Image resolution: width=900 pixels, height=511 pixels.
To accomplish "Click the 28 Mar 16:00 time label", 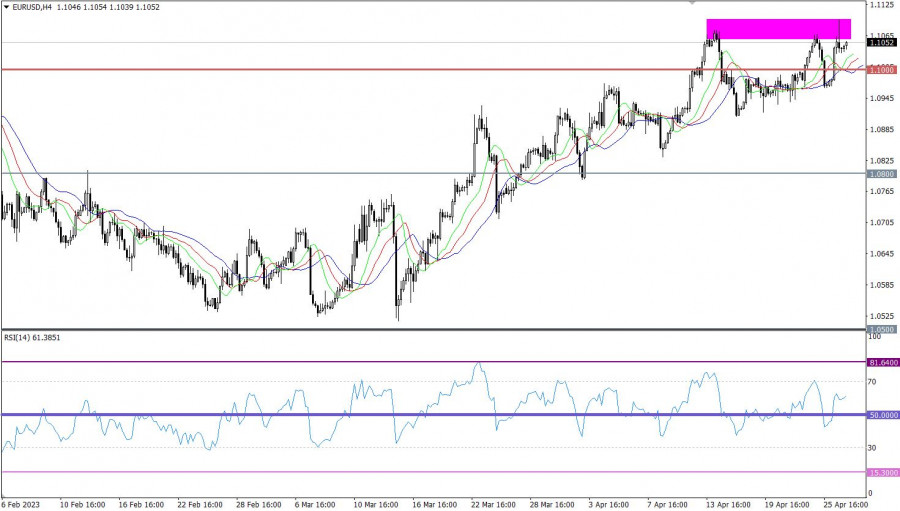I will pos(552,505).
